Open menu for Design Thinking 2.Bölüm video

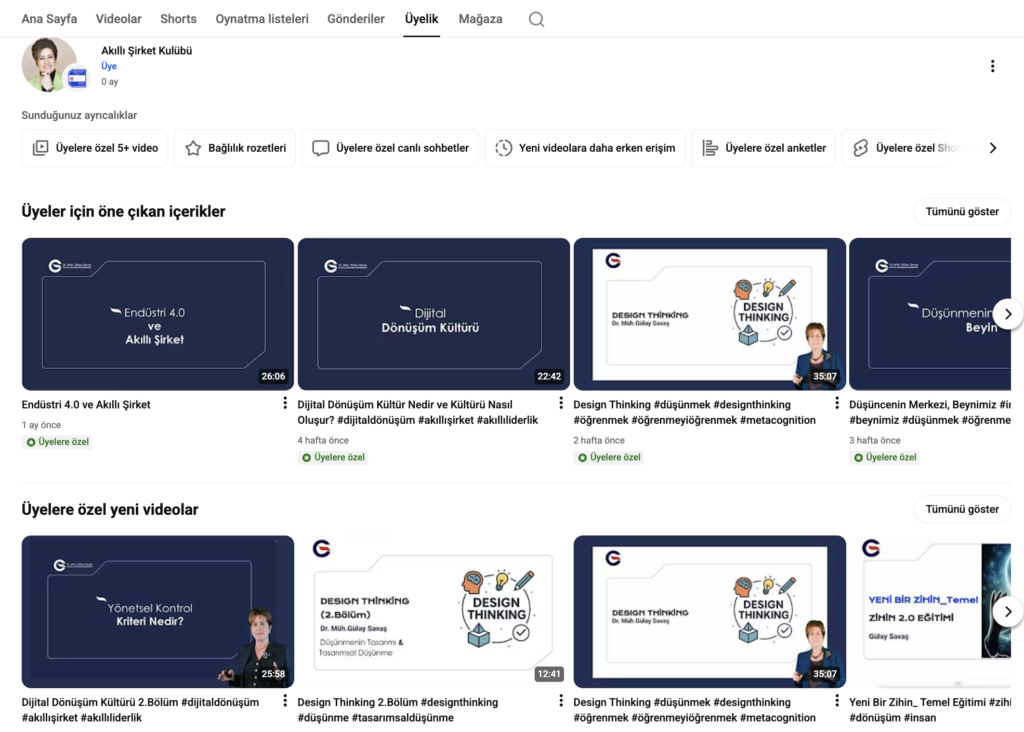(x=561, y=701)
